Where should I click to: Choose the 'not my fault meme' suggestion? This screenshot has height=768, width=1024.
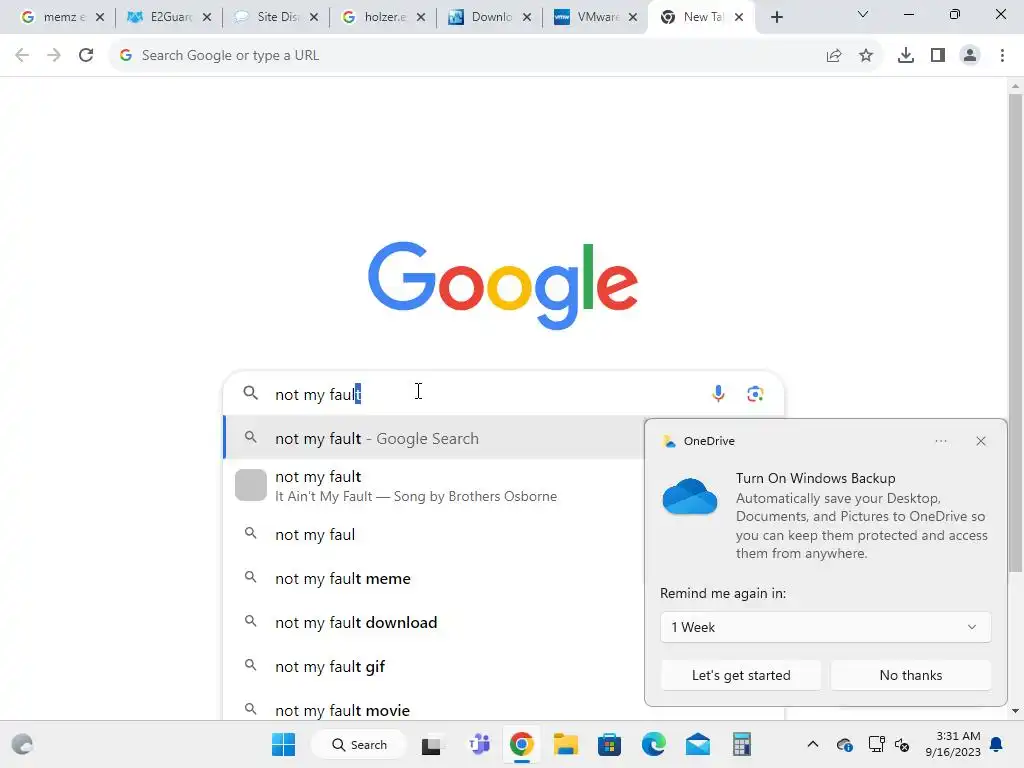point(434,579)
